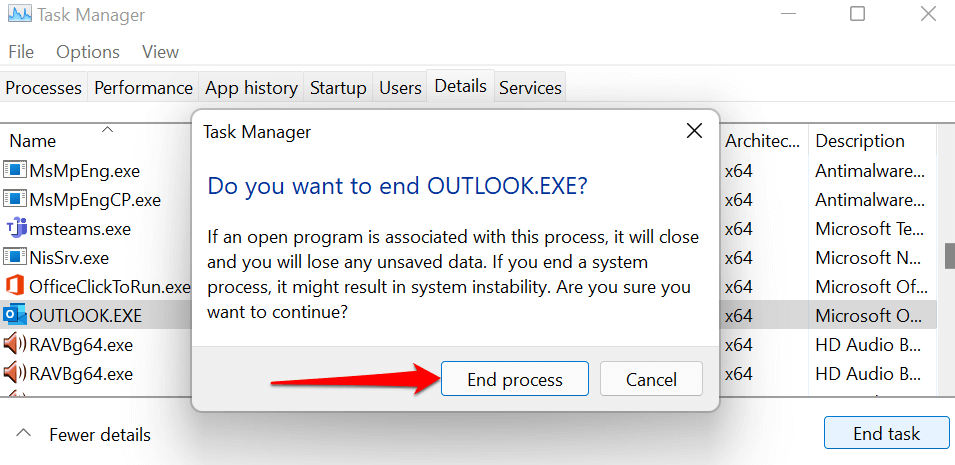955x465 pixels.
Task: Click the msteams.exe Teams icon
Action: pyautogui.click(x=15, y=228)
